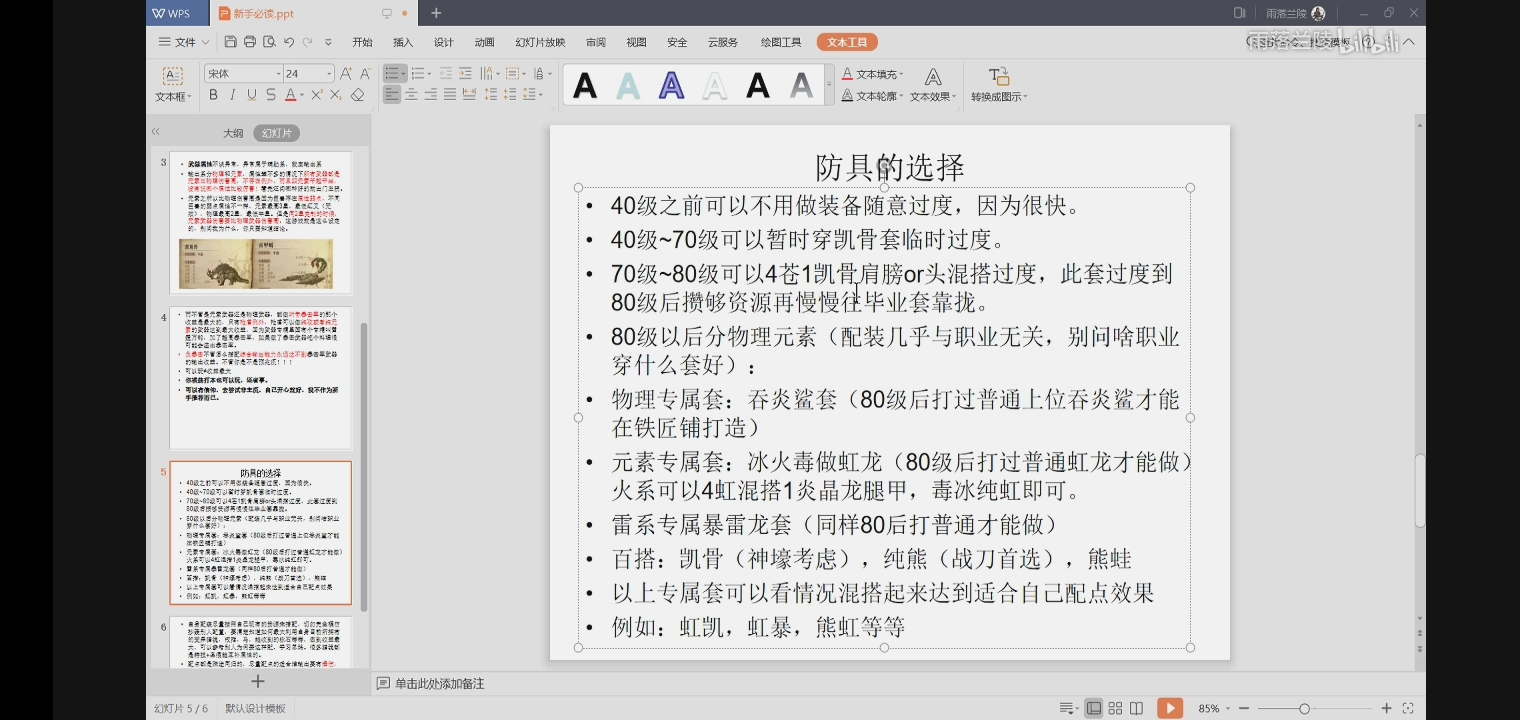The width and height of the screenshot is (1520, 720).
Task: Click the Text Effects (文本效果) icon
Action: tap(932, 85)
